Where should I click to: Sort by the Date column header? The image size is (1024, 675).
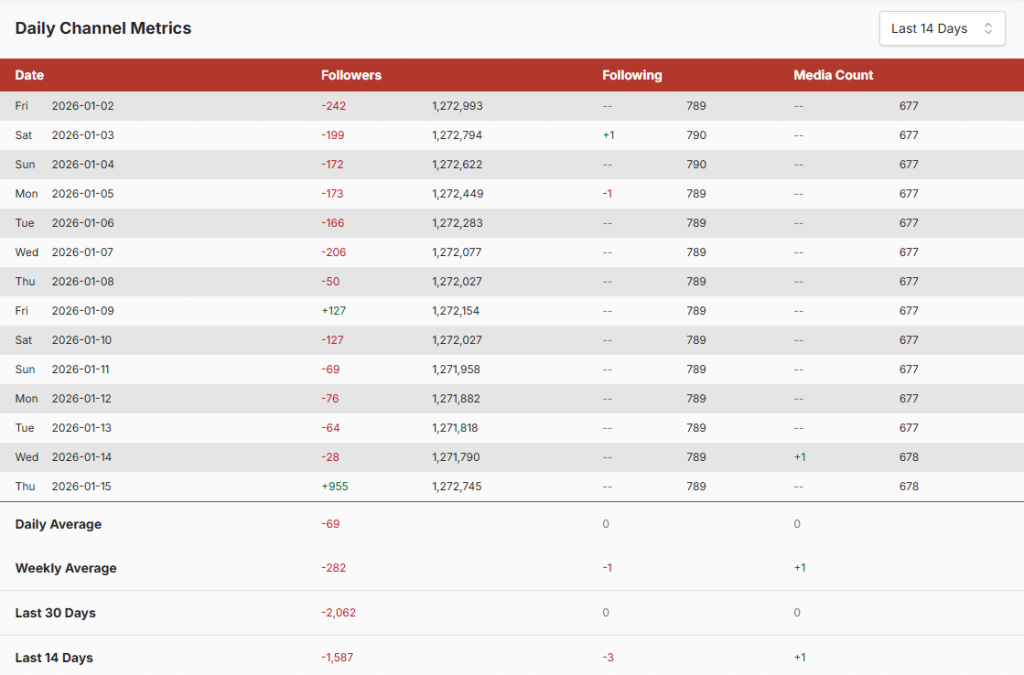click(30, 75)
